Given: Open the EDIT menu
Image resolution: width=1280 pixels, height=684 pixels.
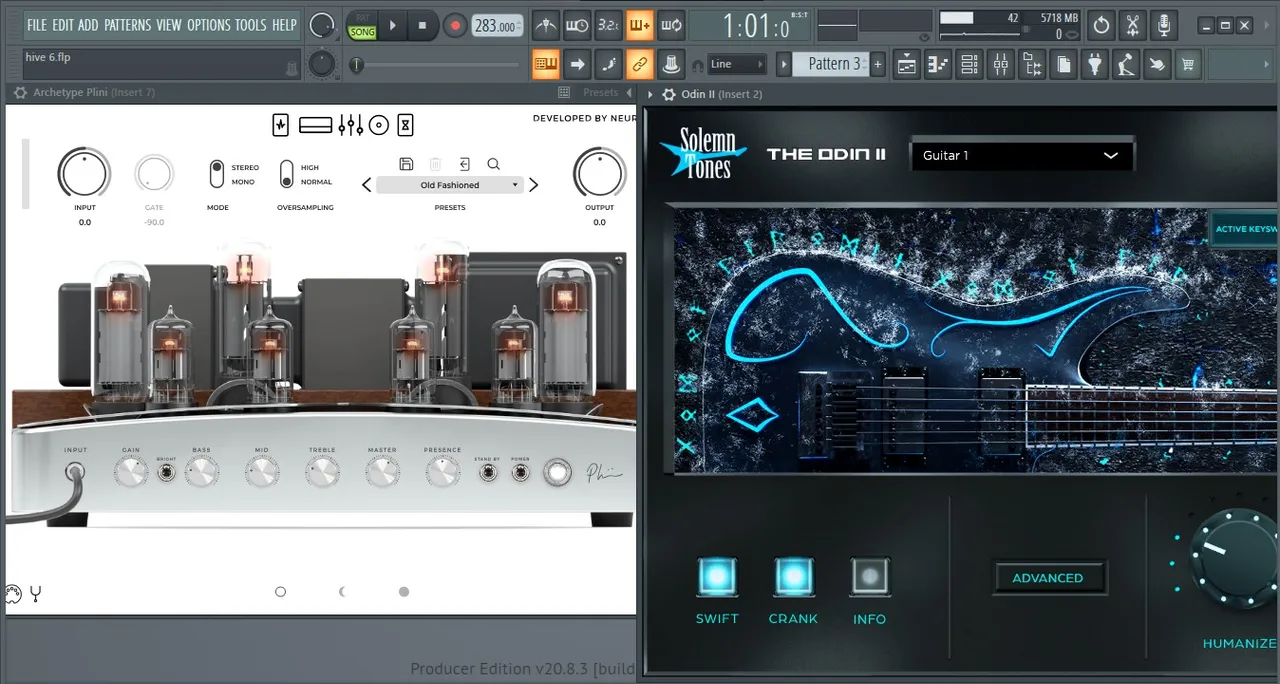Looking at the screenshot, I should tap(63, 25).
